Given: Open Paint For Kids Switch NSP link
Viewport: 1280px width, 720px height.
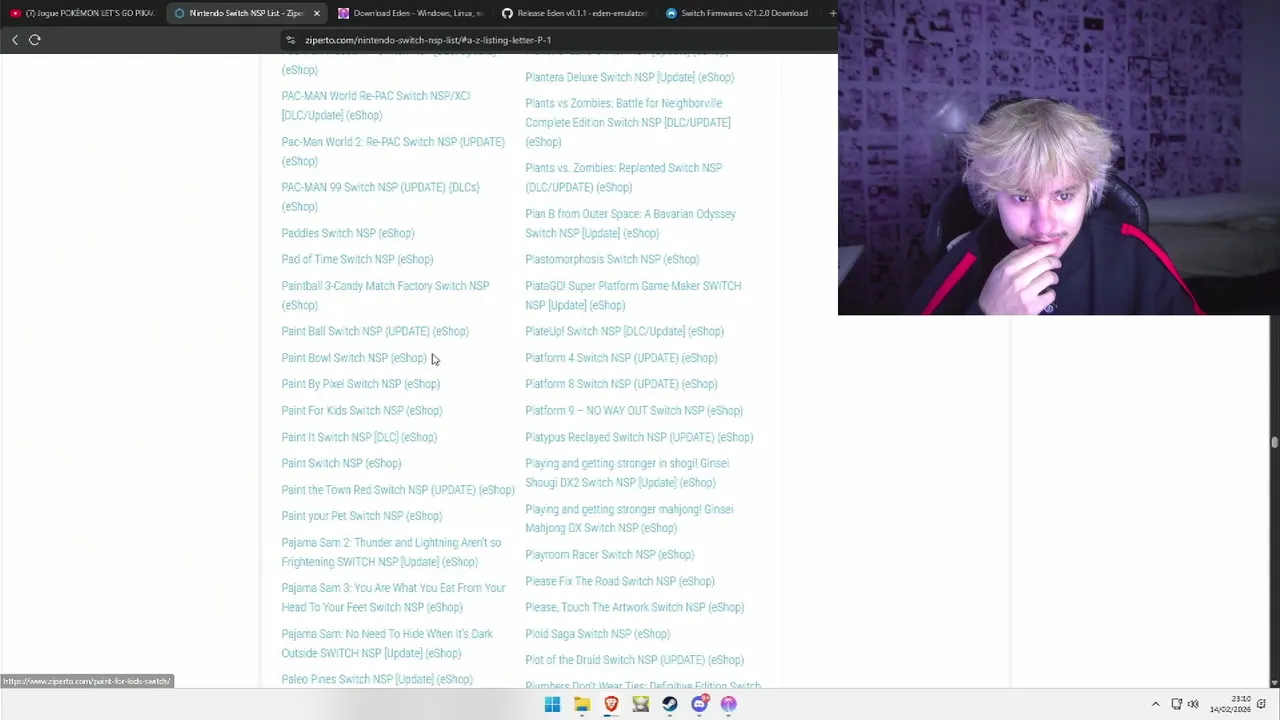Looking at the screenshot, I should tap(362, 411).
